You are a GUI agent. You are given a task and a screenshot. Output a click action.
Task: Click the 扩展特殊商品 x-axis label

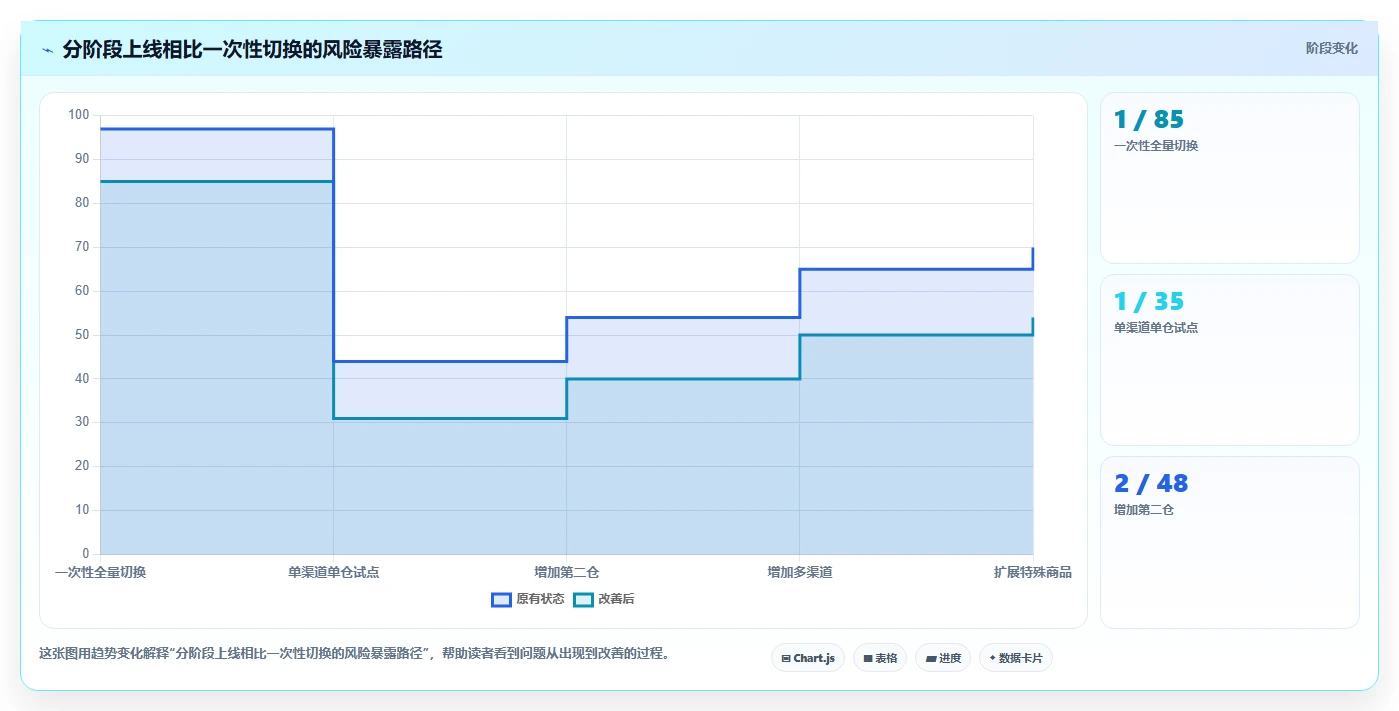coord(1033,572)
